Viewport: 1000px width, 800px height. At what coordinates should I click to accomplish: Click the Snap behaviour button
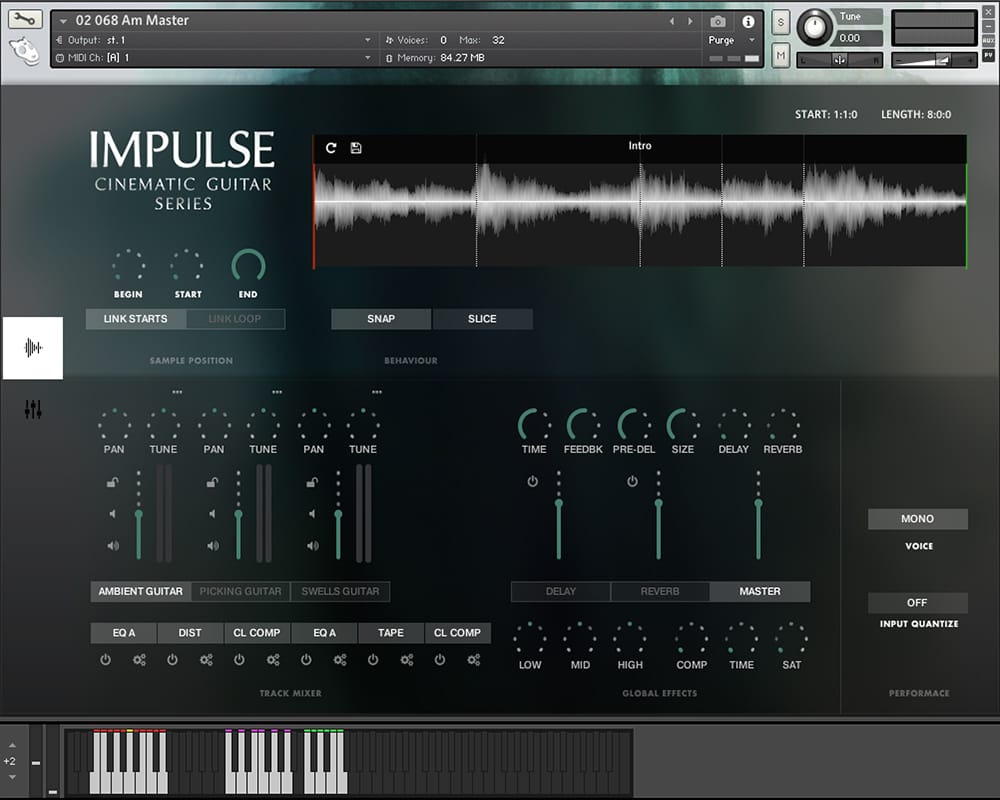coord(381,319)
